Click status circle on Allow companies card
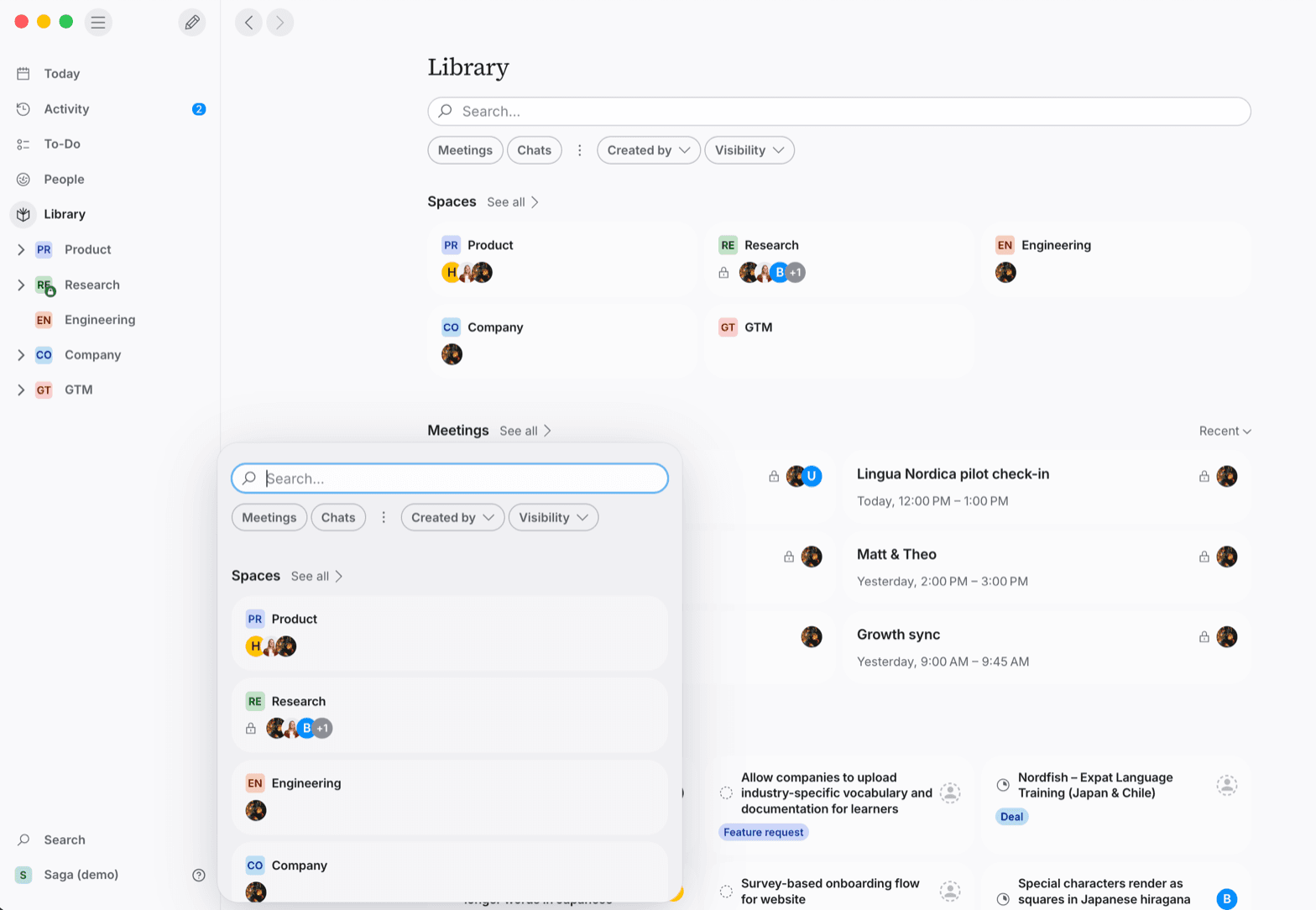Image resolution: width=1316 pixels, height=910 pixels. click(727, 793)
